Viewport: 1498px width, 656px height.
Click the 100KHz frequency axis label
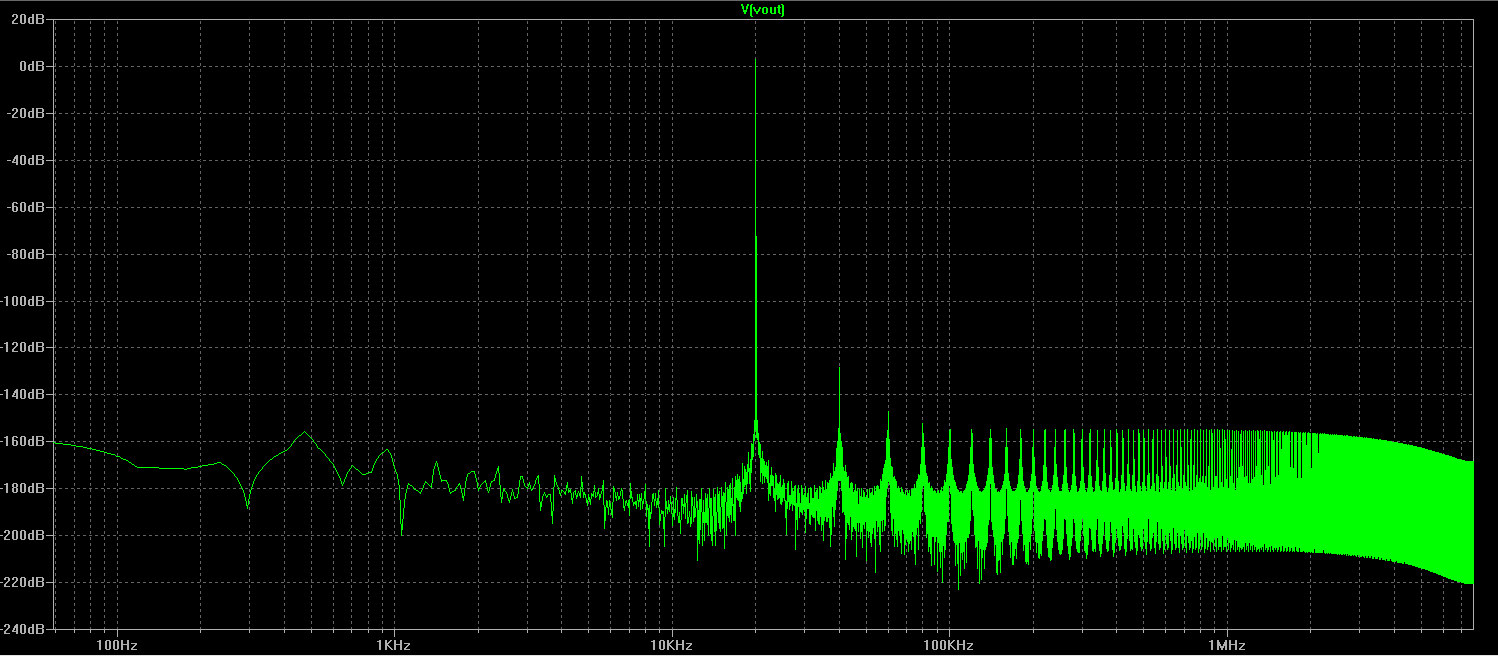[x=948, y=646]
